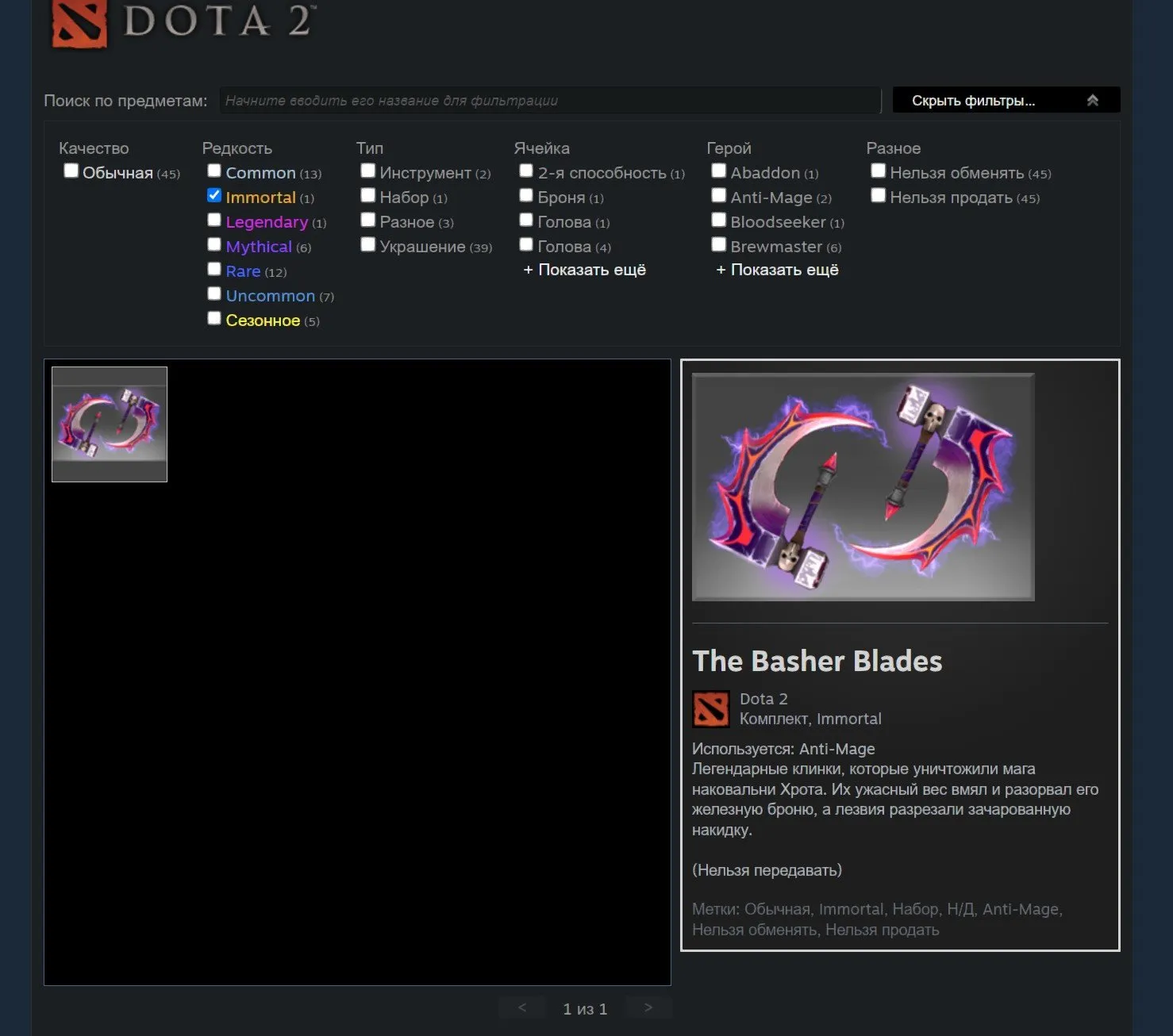Click the (Нельзя передавать) notice
This screenshot has width=1173, height=1036.
(x=767, y=870)
